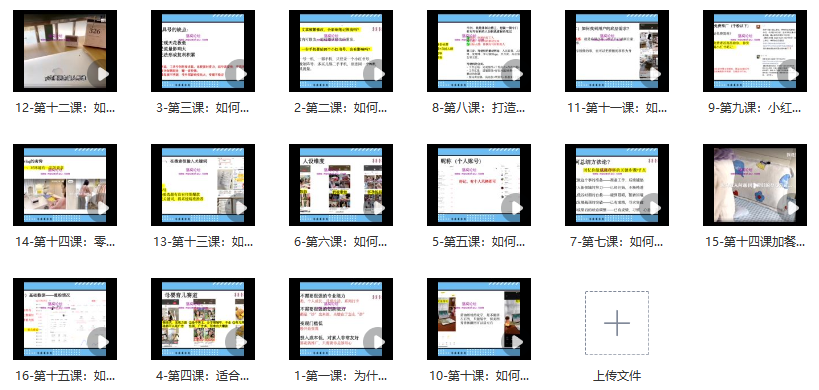Screen dimensions: 819x390
Task: Select the file name 16-第十五课：如...
Action: (65, 376)
